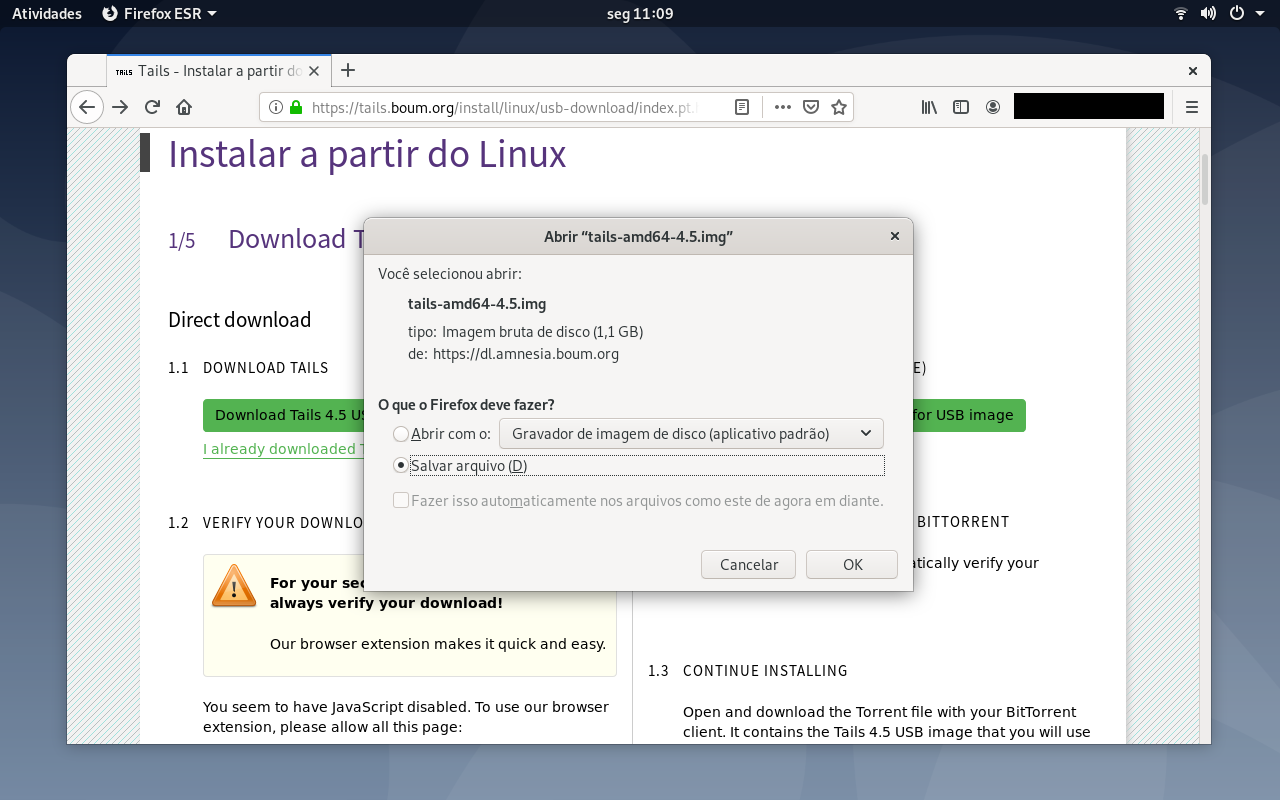Click the browser back arrow button
Image resolution: width=1280 pixels, height=800 pixels.
(x=87, y=107)
